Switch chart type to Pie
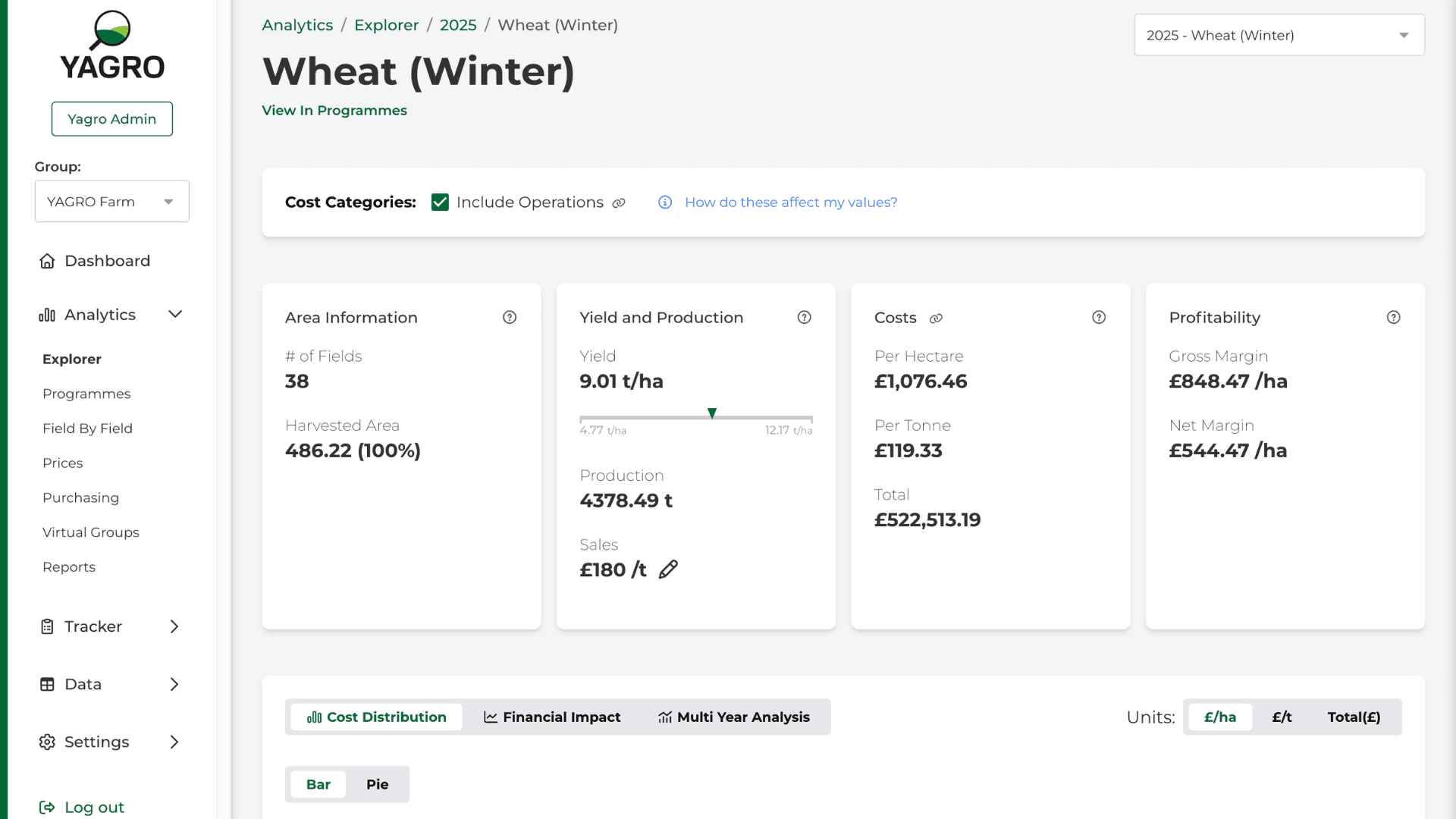Image resolution: width=1456 pixels, height=819 pixels. [x=377, y=784]
